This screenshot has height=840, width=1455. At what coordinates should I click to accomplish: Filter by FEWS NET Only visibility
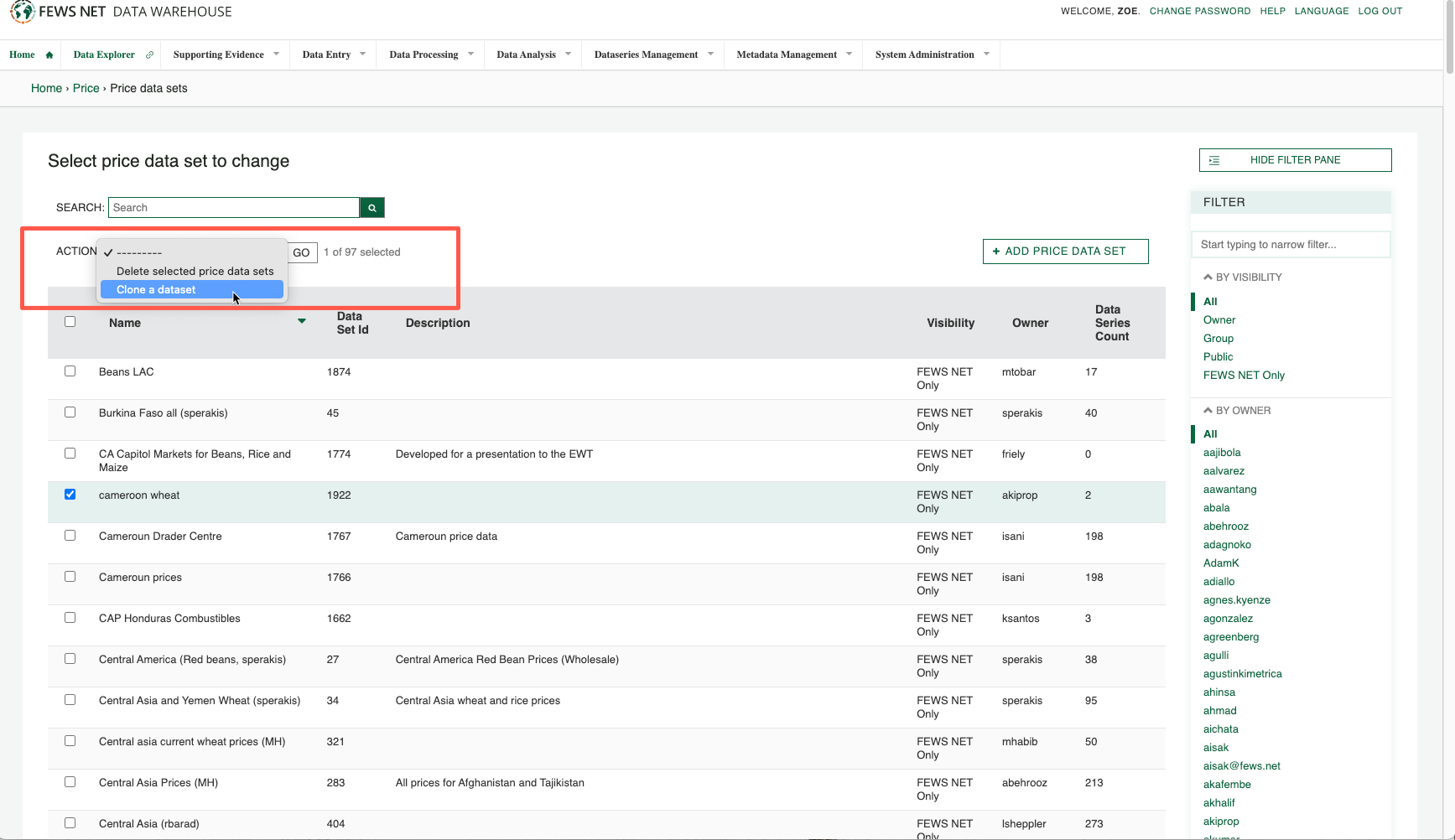point(1244,375)
